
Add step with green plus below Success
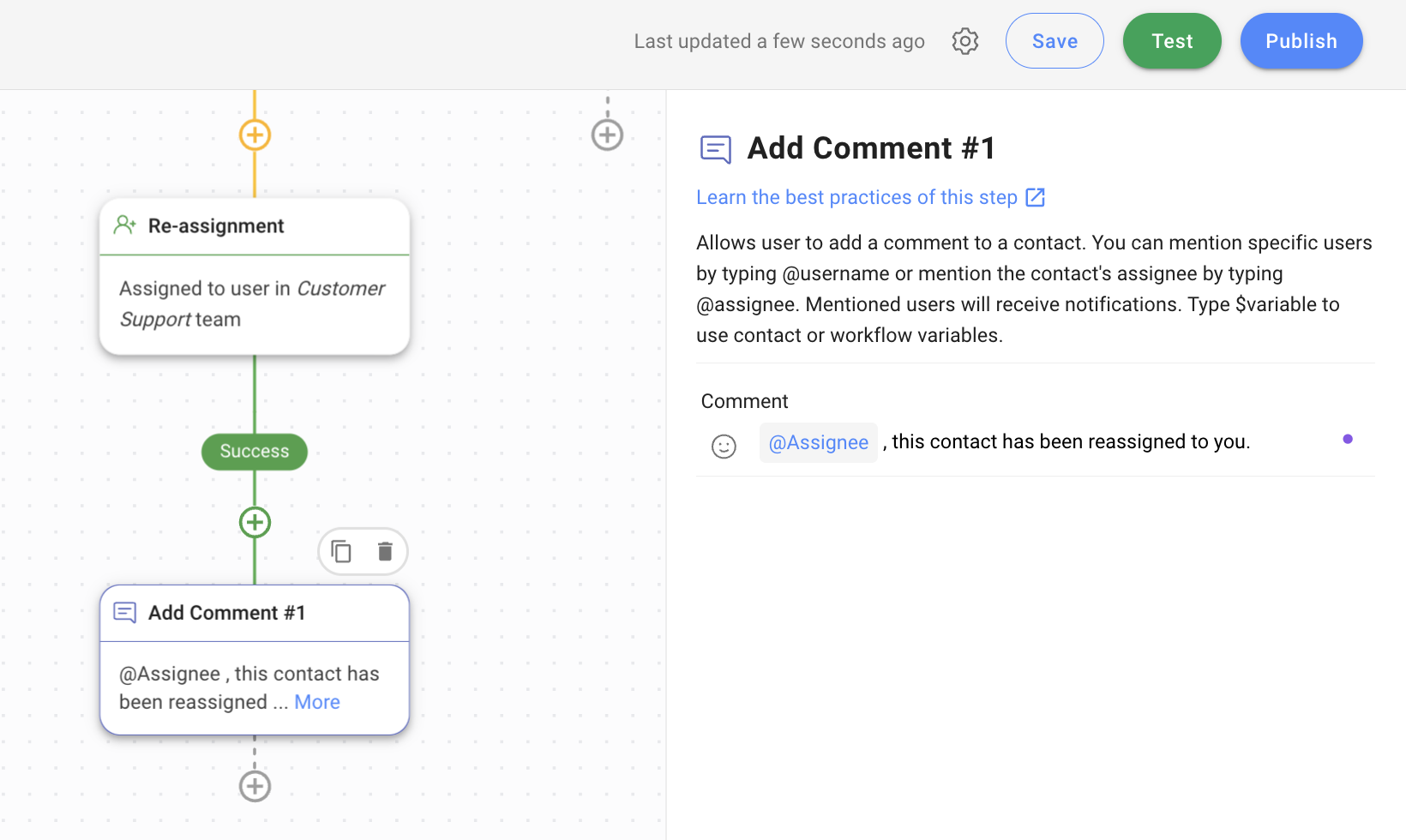point(255,522)
